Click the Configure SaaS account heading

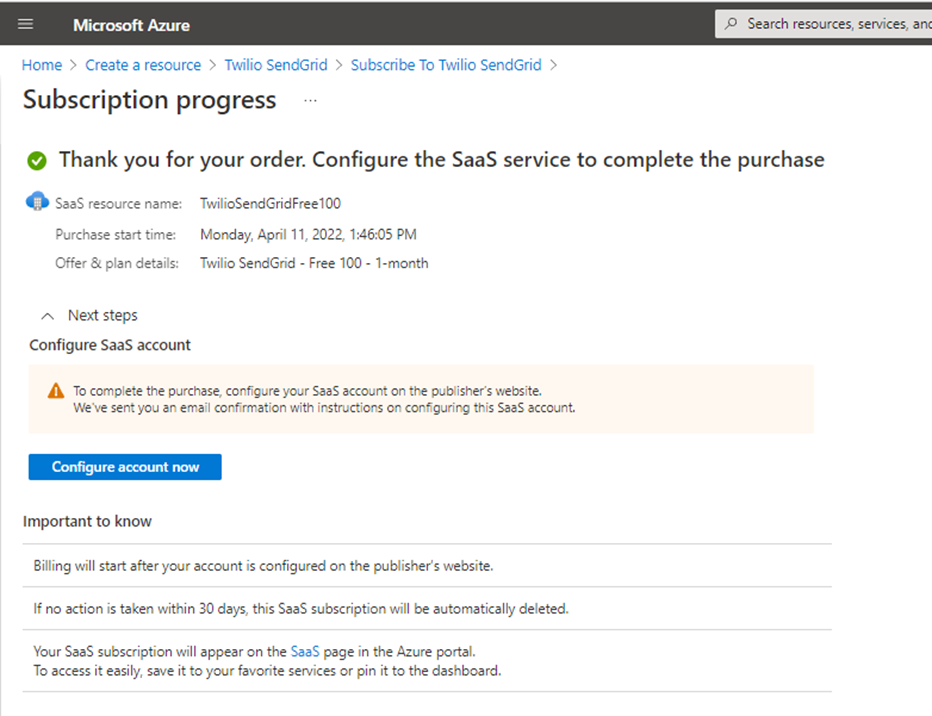110,345
